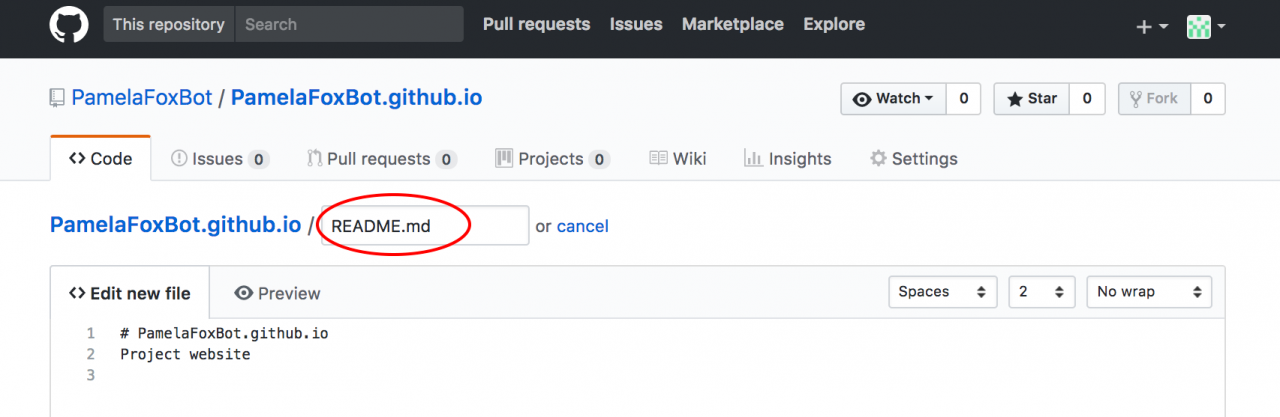
Task: Switch to the Issues tab
Action: (220, 158)
